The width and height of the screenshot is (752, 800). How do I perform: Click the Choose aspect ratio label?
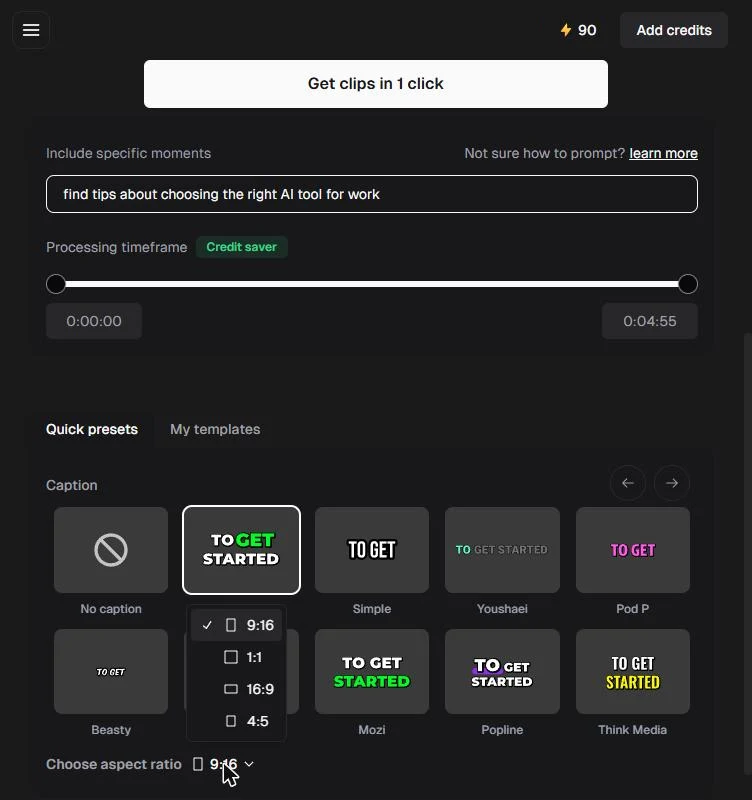click(114, 764)
